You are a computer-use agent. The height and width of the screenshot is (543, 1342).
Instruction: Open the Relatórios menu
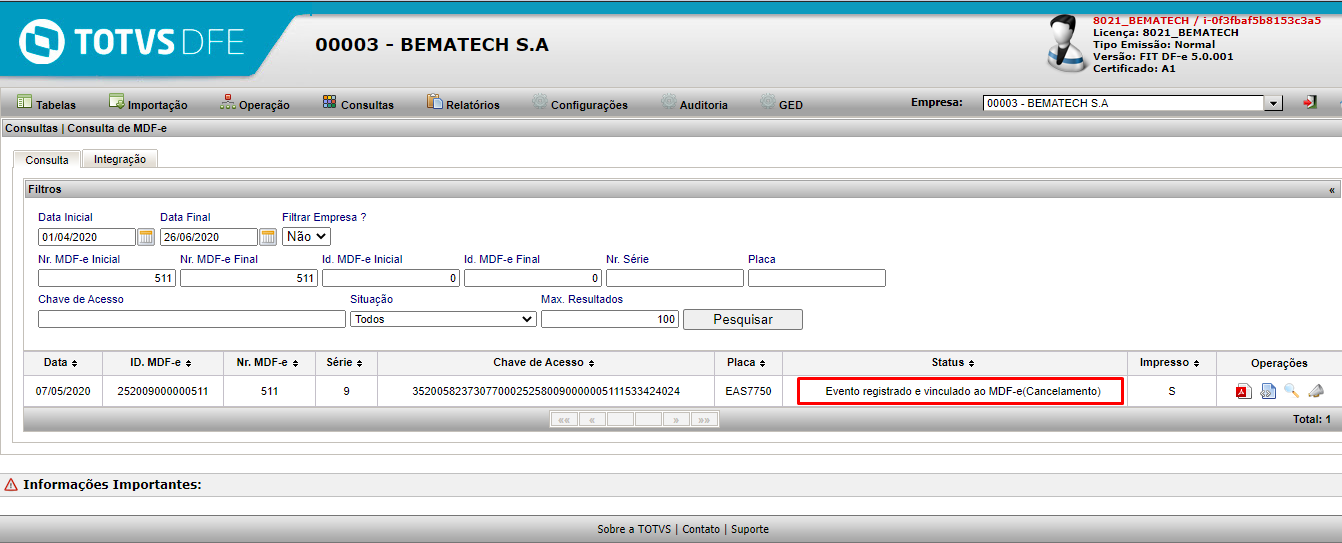pos(463,103)
